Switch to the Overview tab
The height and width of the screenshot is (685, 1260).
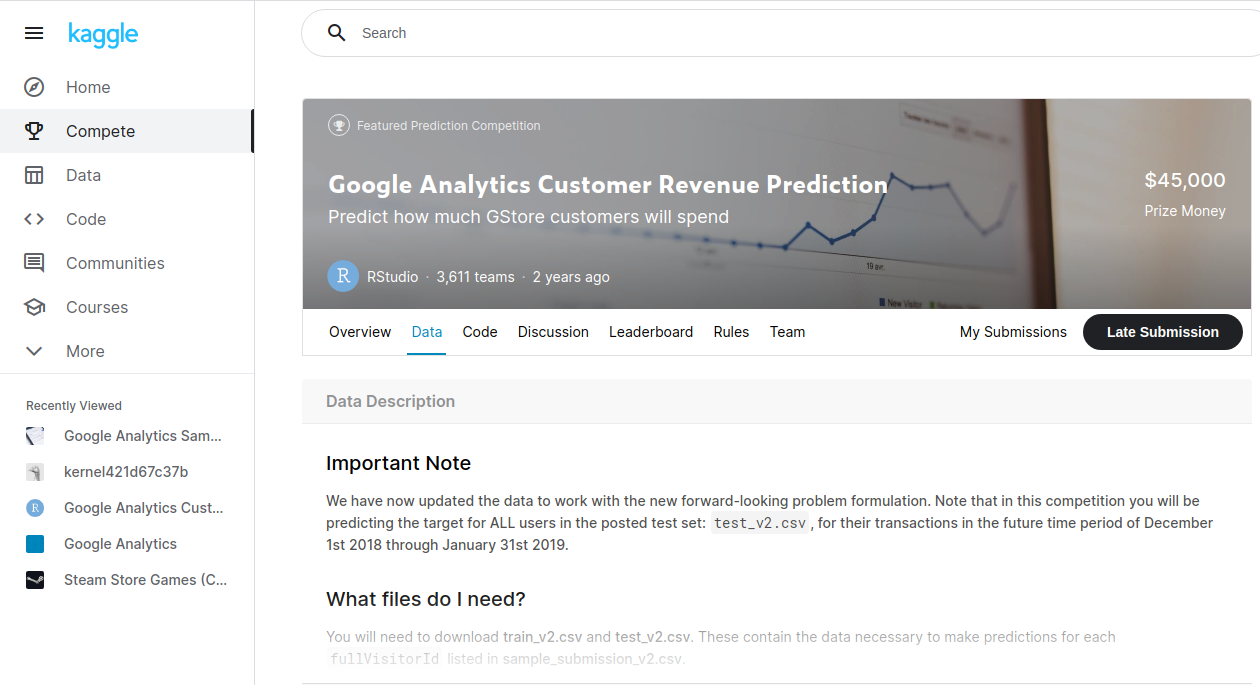[x=360, y=332]
